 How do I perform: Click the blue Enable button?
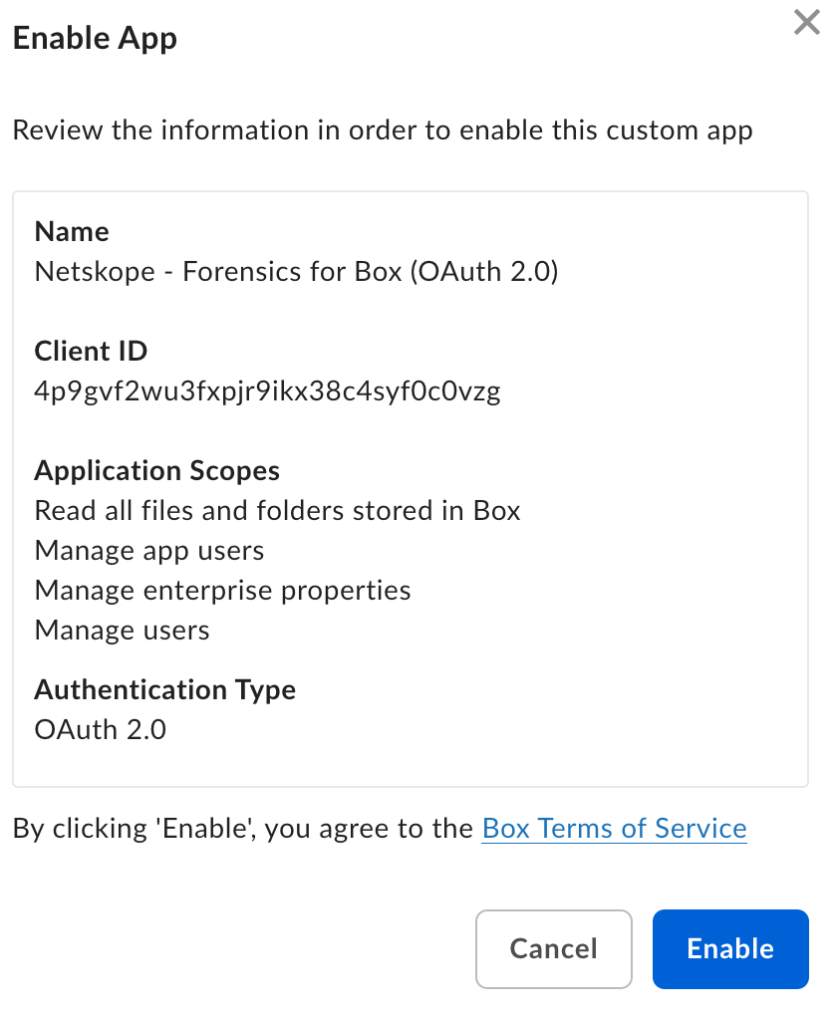coord(731,949)
